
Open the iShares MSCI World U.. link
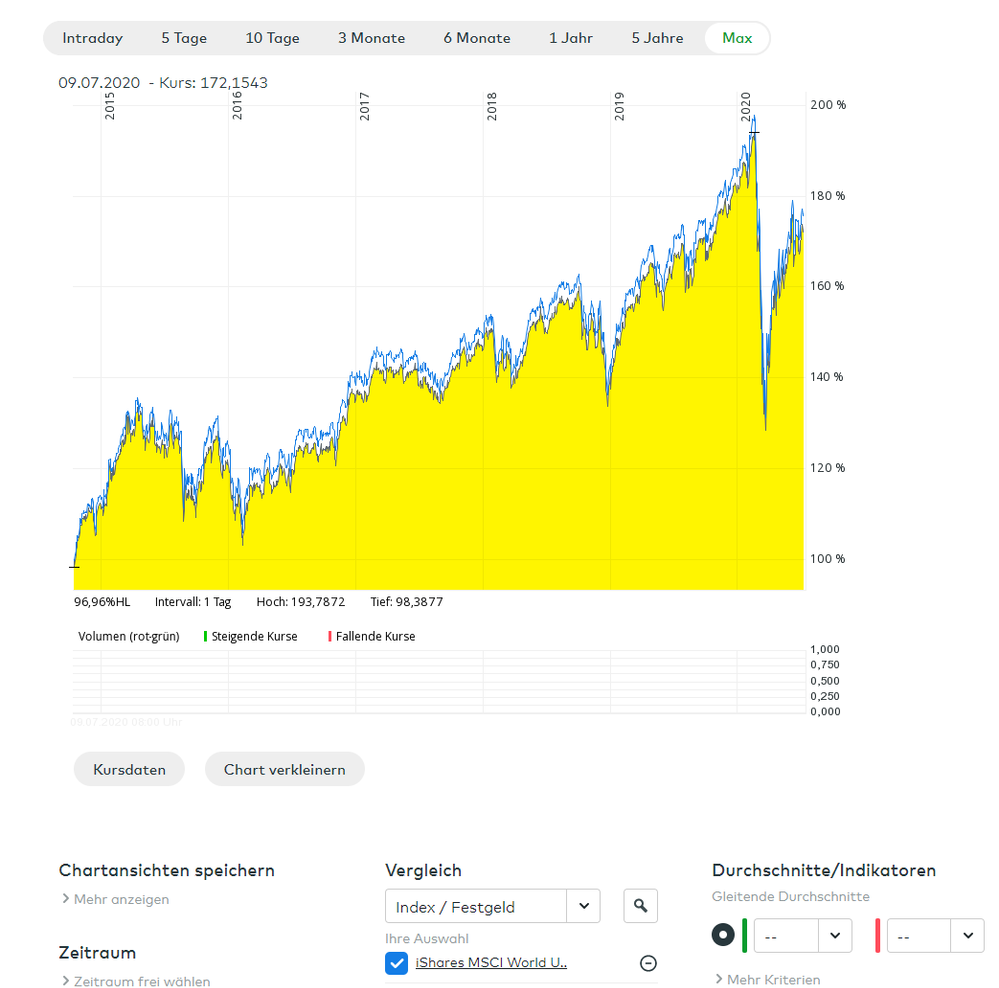tap(489, 963)
